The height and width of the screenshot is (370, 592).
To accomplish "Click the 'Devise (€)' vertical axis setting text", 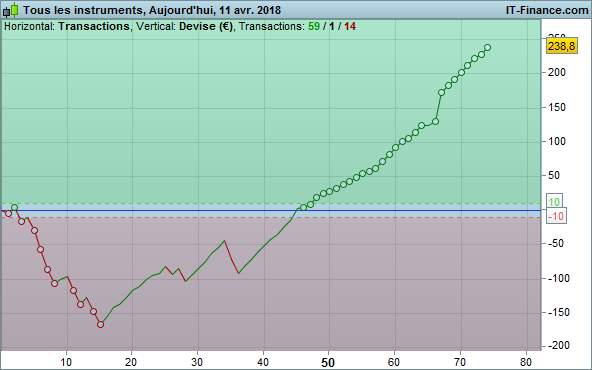I will point(206,26).
